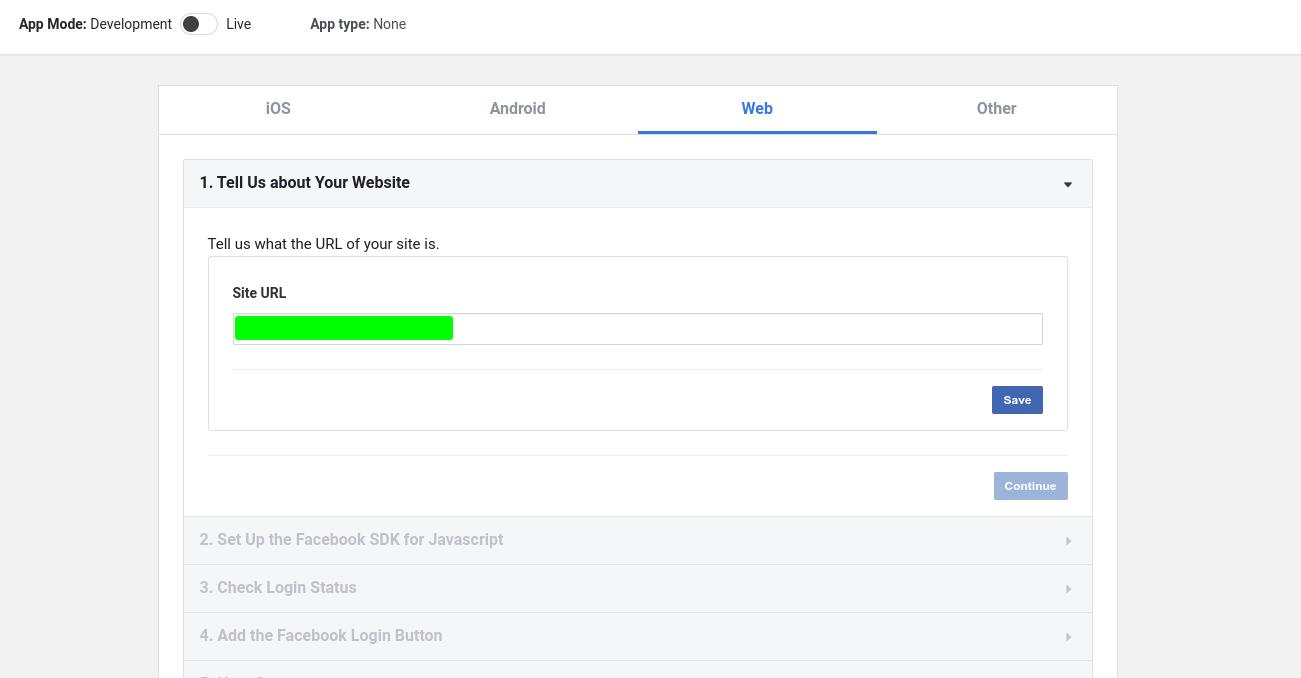1301x678 pixels.
Task: Click the right arrow icon on step 4
Action: (x=1067, y=637)
